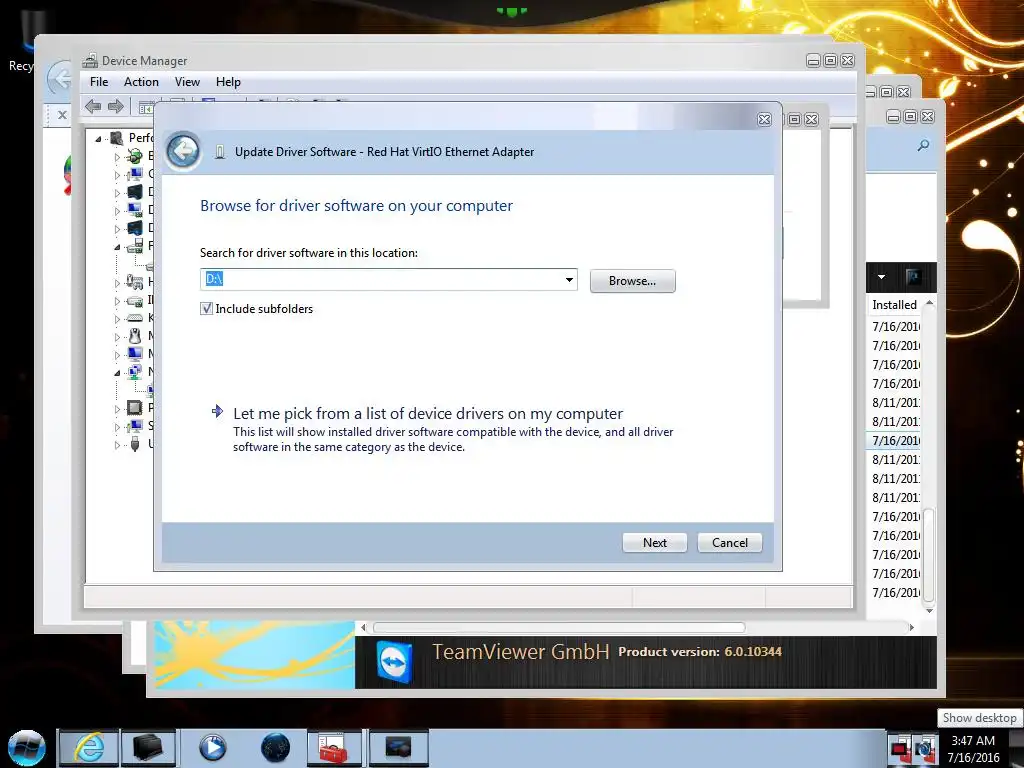
Task: Expand the human interface devices category arrow
Action: 117,282
